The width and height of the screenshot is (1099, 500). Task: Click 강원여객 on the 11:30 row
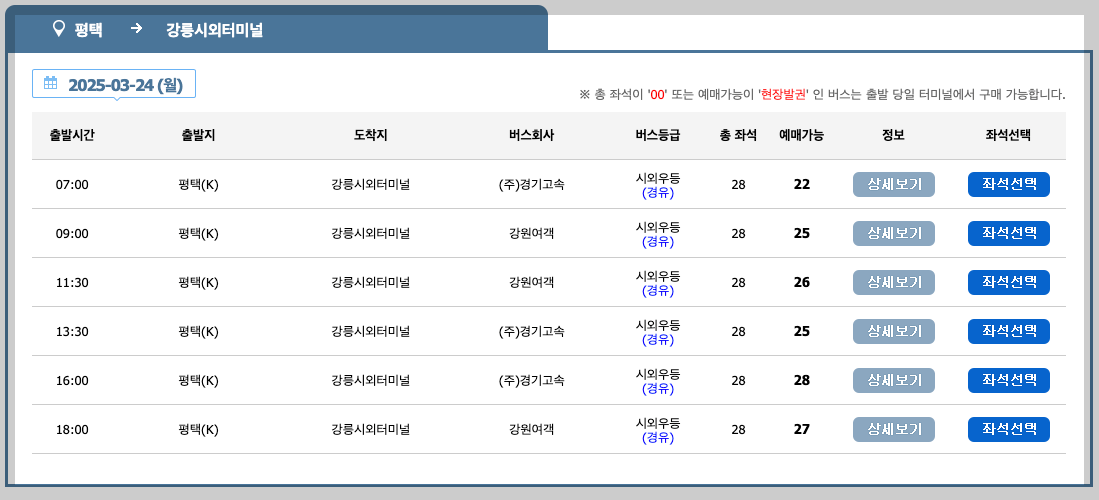(x=531, y=283)
